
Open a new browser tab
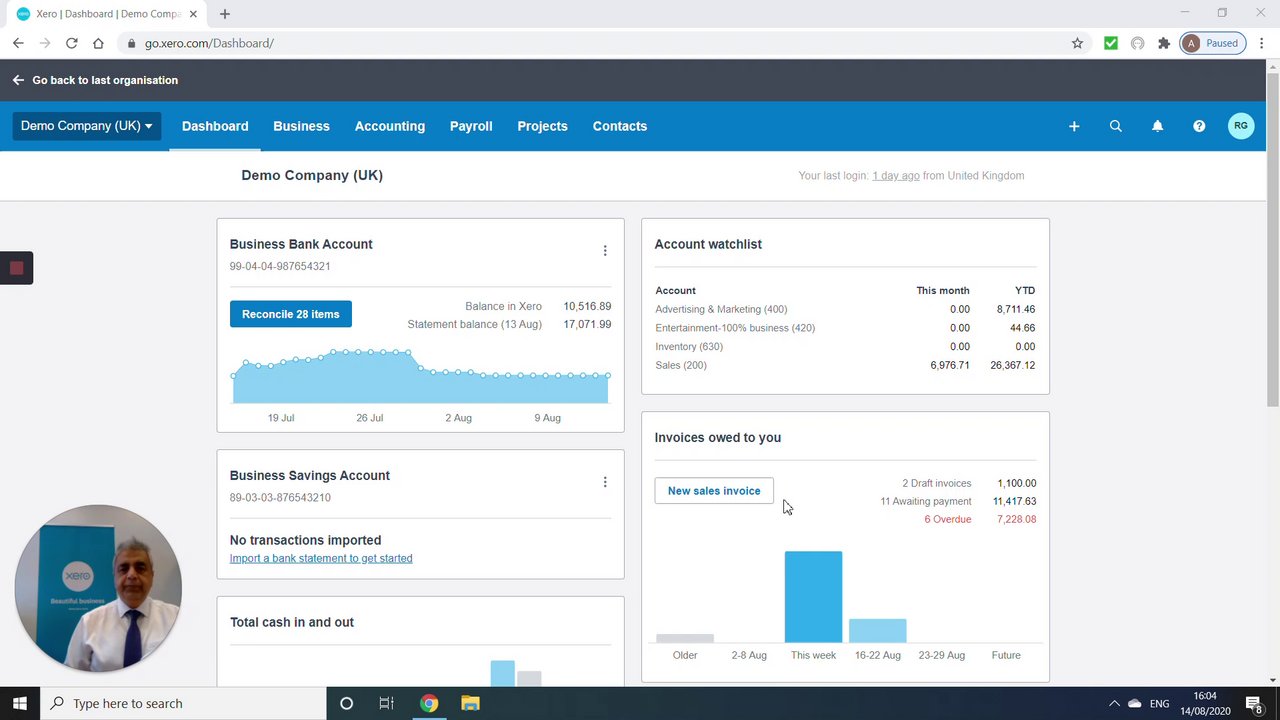coord(225,14)
